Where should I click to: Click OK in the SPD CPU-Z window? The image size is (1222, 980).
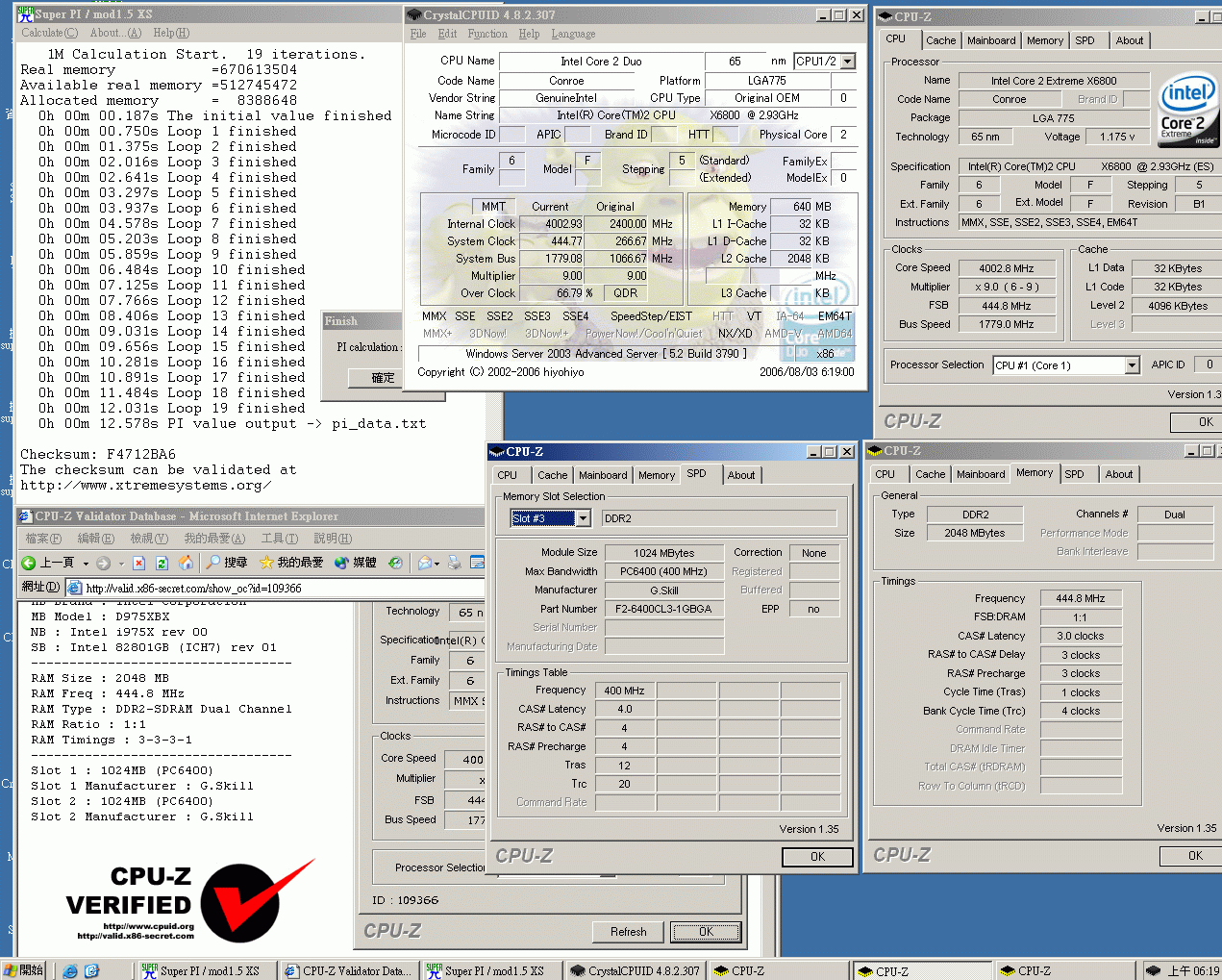pos(817,857)
